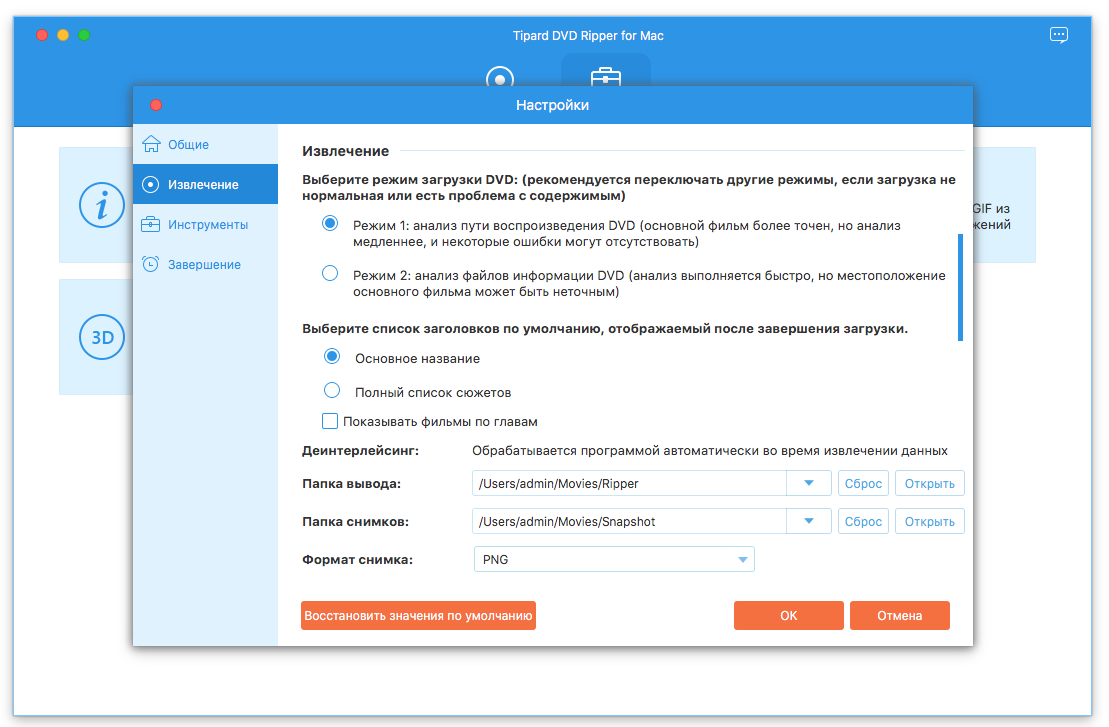Select Режим 1 DVD loading mode
Image resolution: width=1109 pixels, height=727 pixels.
click(330, 224)
